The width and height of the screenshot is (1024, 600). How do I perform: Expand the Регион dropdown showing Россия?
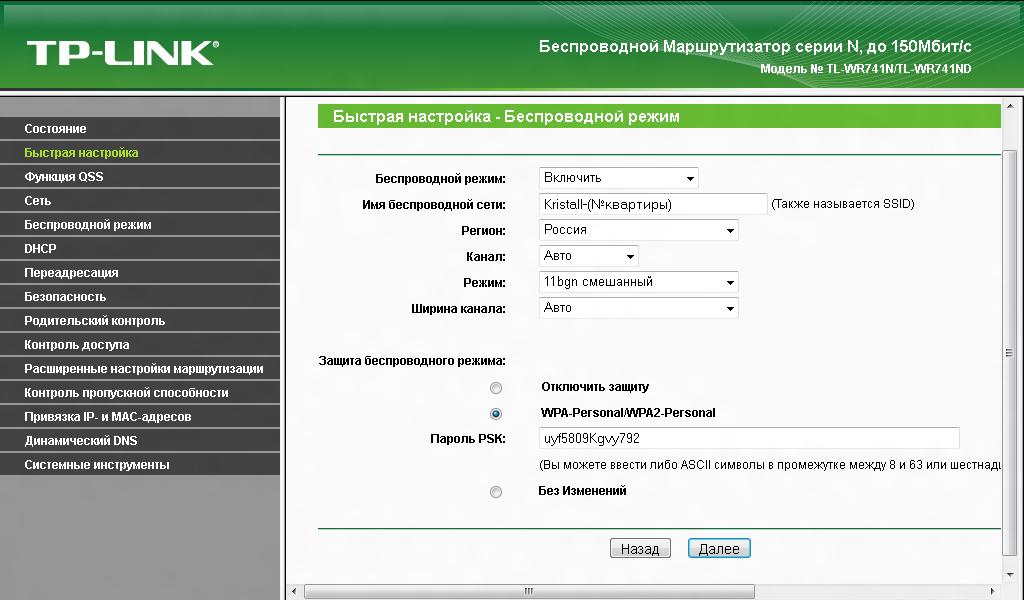[x=638, y=230]
